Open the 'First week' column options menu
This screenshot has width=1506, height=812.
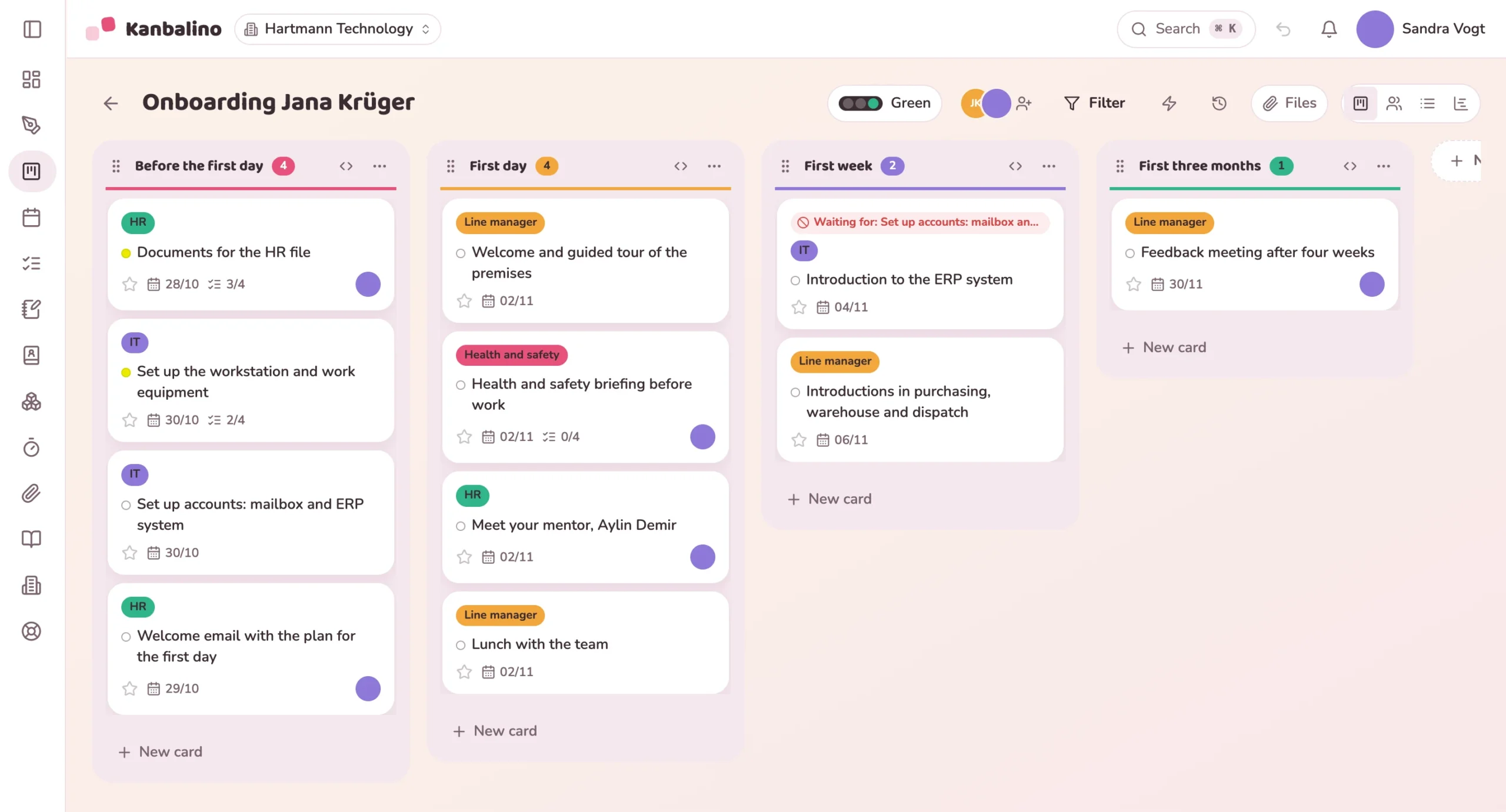1049,166
